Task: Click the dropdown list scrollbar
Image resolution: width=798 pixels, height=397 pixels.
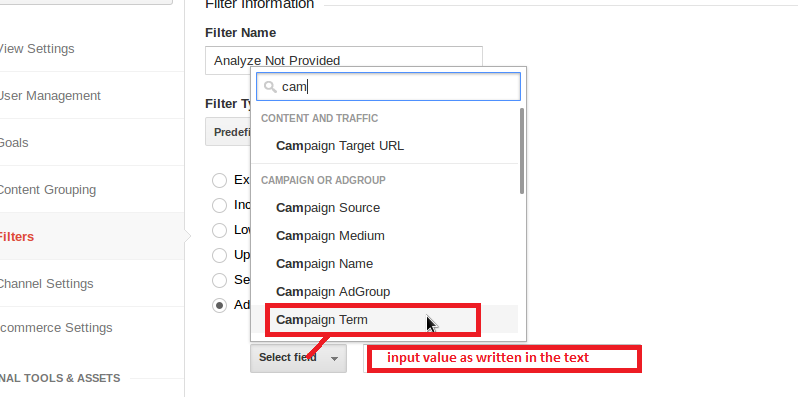Action: click(522, 151)
